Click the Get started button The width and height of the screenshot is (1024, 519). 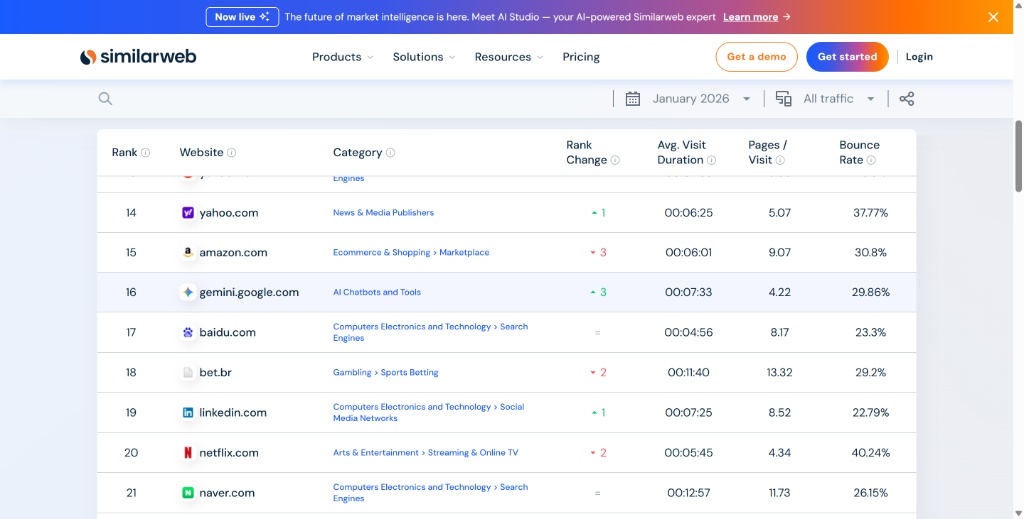[847, 57]
